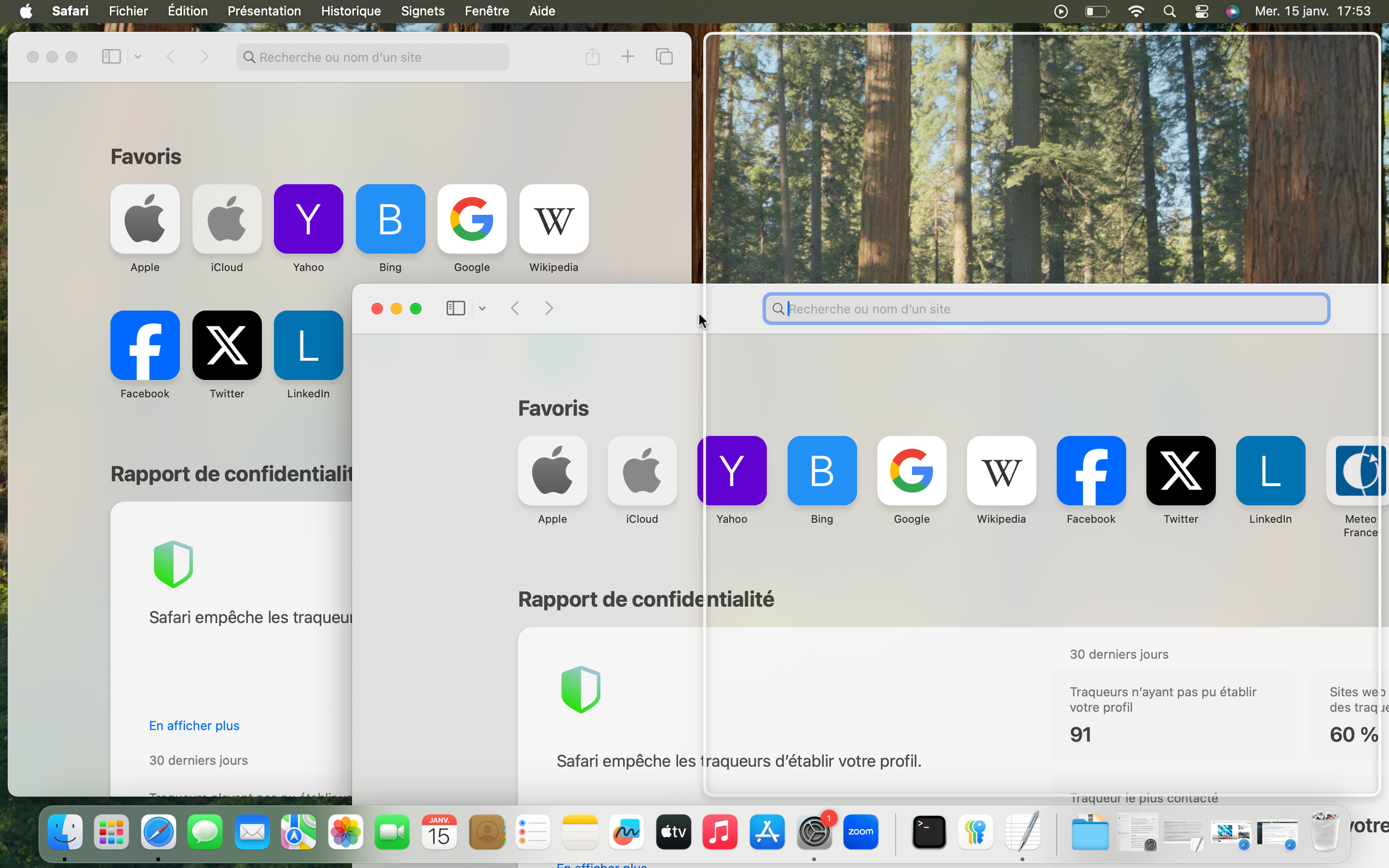1389x868 pixels.
Task: Open Control Center in menu bar
Action: point(1201,11)
